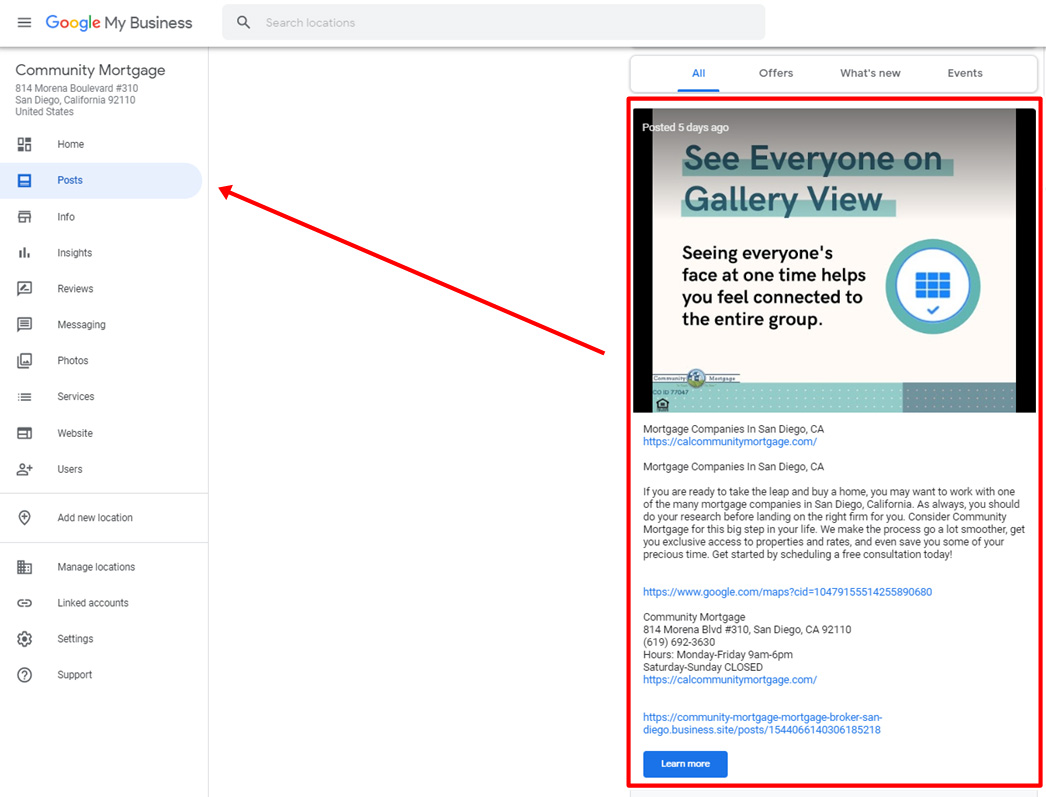Click the Services list icon
The width and height of the screenshot is (1046, 797).
point(25,397)
